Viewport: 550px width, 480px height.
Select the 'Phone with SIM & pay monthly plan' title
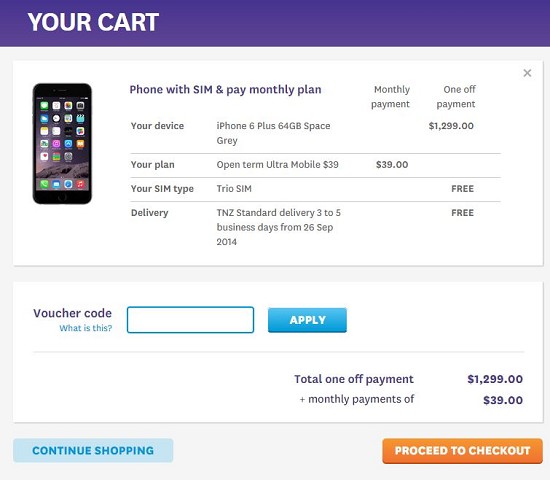pyautogui.click(x=225, y=90)
